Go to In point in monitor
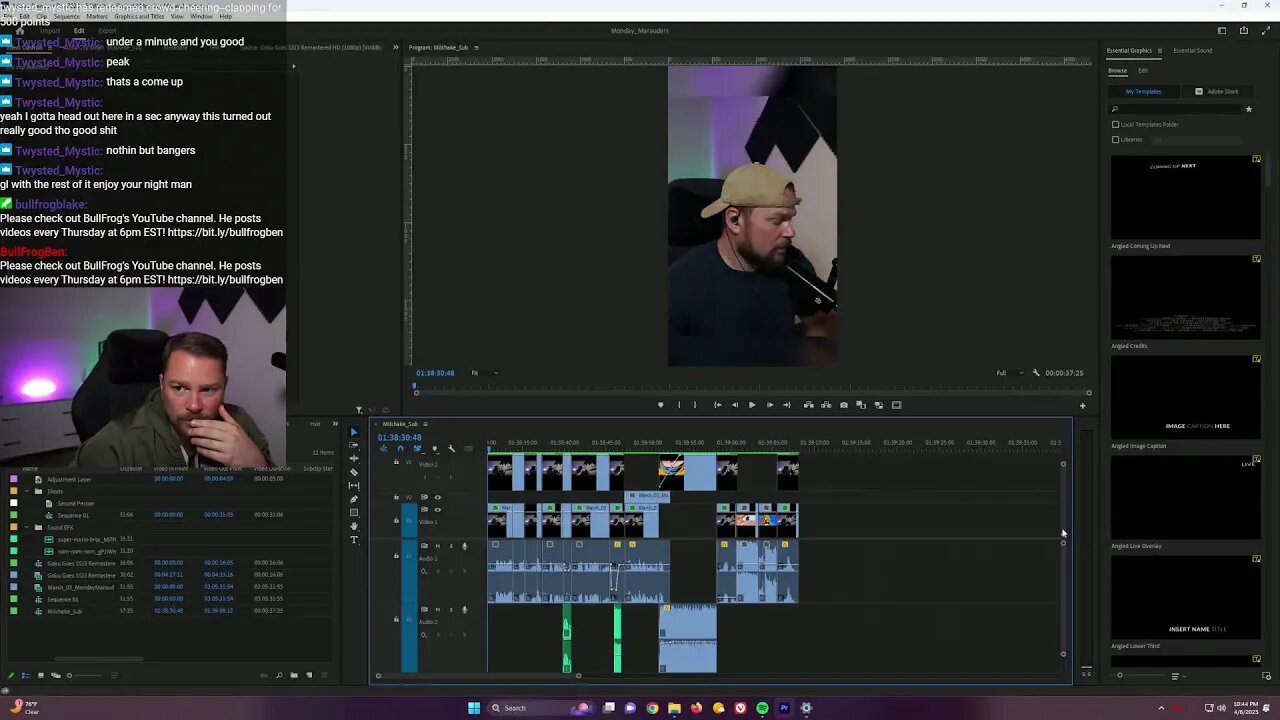The width and height of the screenshot is (1280, 720). pyautogui.click(x=717, y=405)
